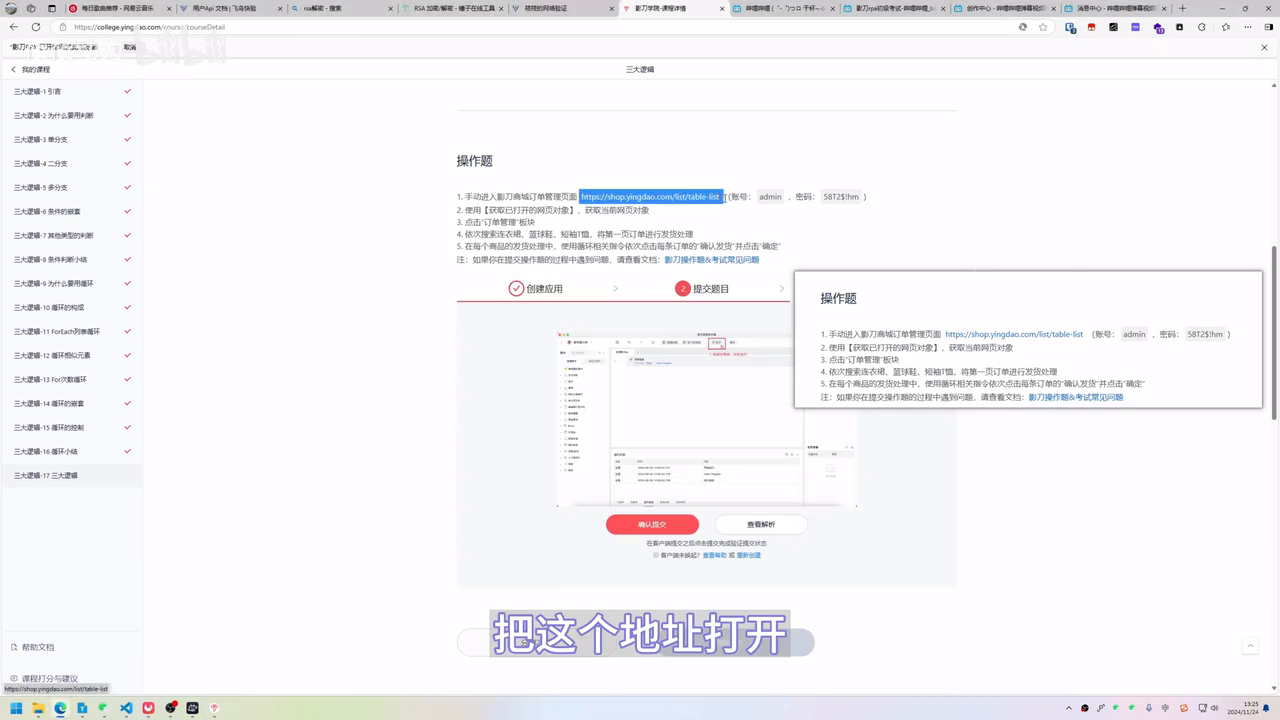Viewport: 1280px width, 720px height.
Task: Close the info bar below address bar
Action: [x=1264, y=47]
